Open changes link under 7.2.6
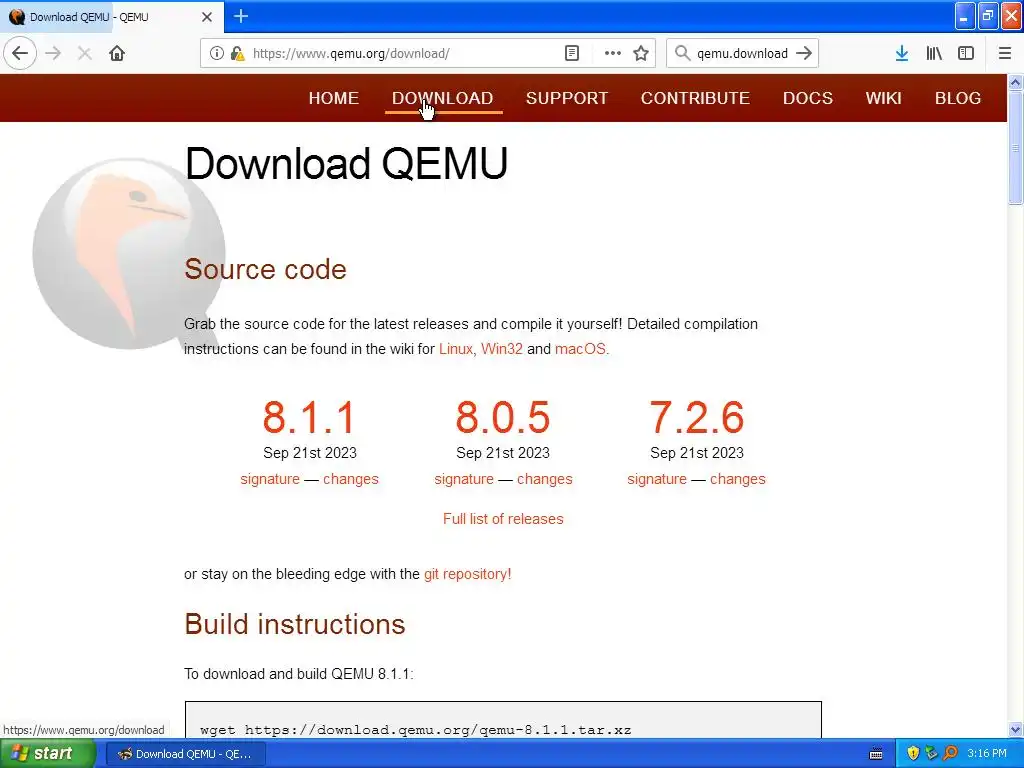 coord(738,479)
